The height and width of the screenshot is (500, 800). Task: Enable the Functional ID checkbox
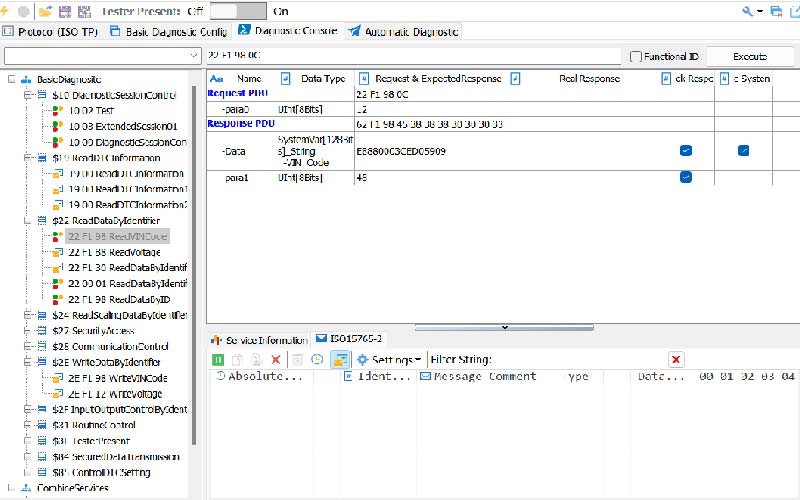636,56
